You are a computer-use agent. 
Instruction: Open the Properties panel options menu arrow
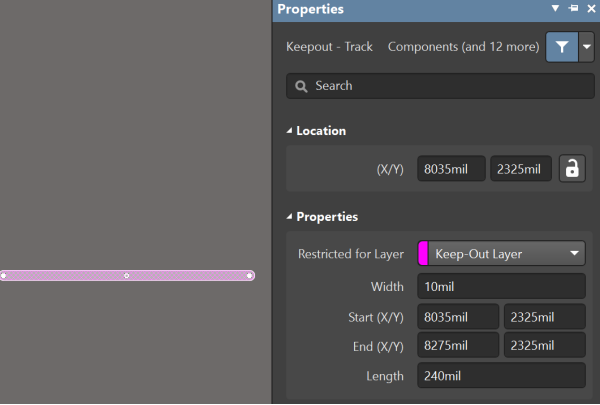pos(556,9)
